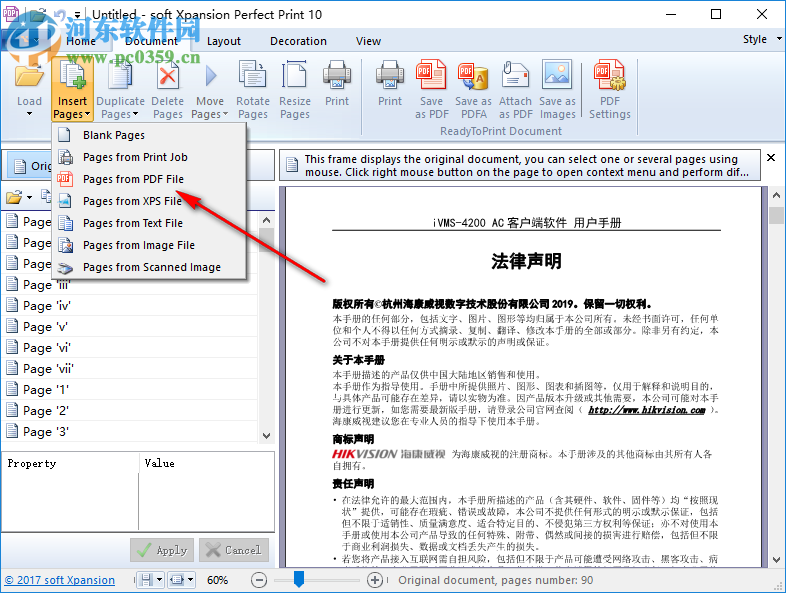Select Page '3' in list
Screen dimensions: 786x593
point(131,432)
